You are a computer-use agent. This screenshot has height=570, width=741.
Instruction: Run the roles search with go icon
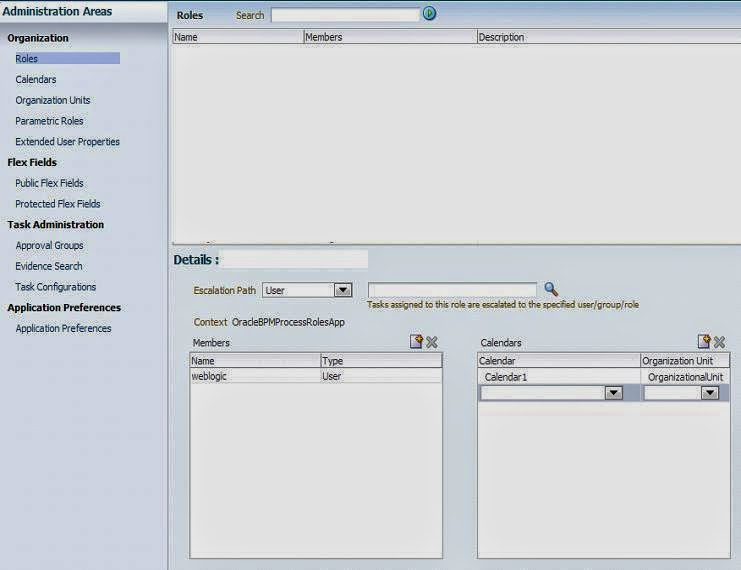(x=429, y=13)
